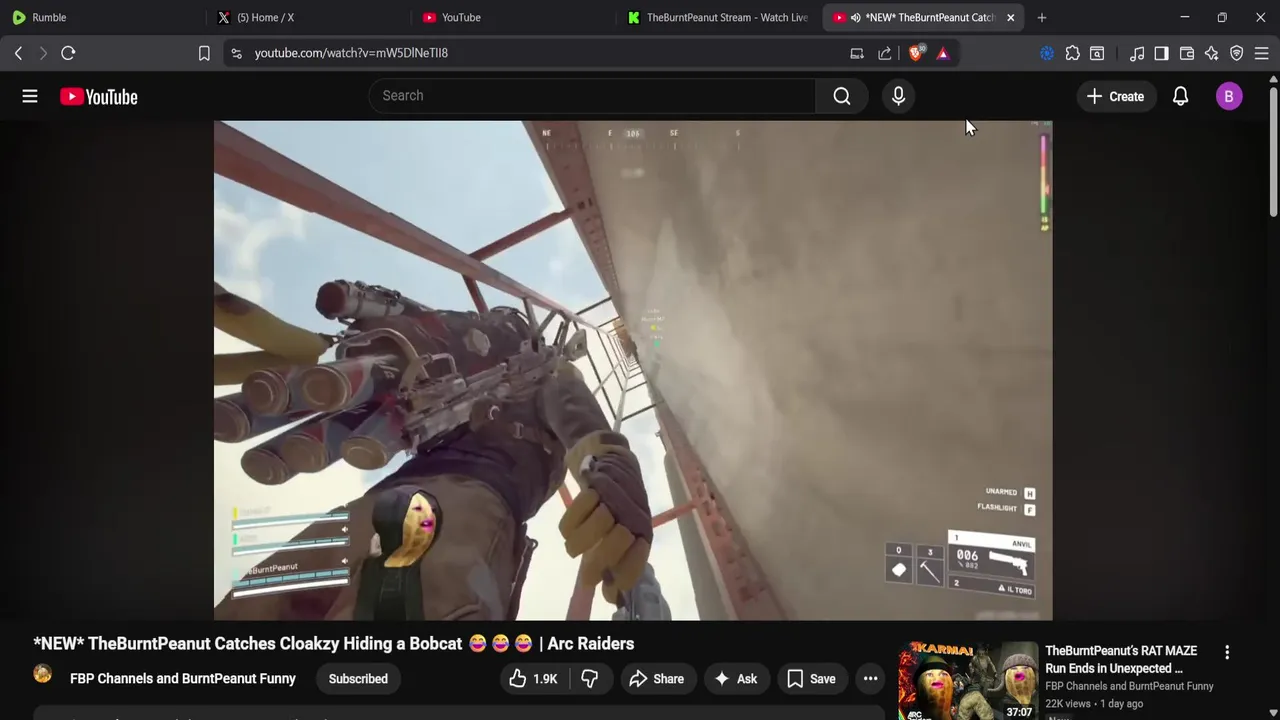The image size is (1280, 720).
Task: Go to YouTube home via the logo
Action: tap(98, 96)
